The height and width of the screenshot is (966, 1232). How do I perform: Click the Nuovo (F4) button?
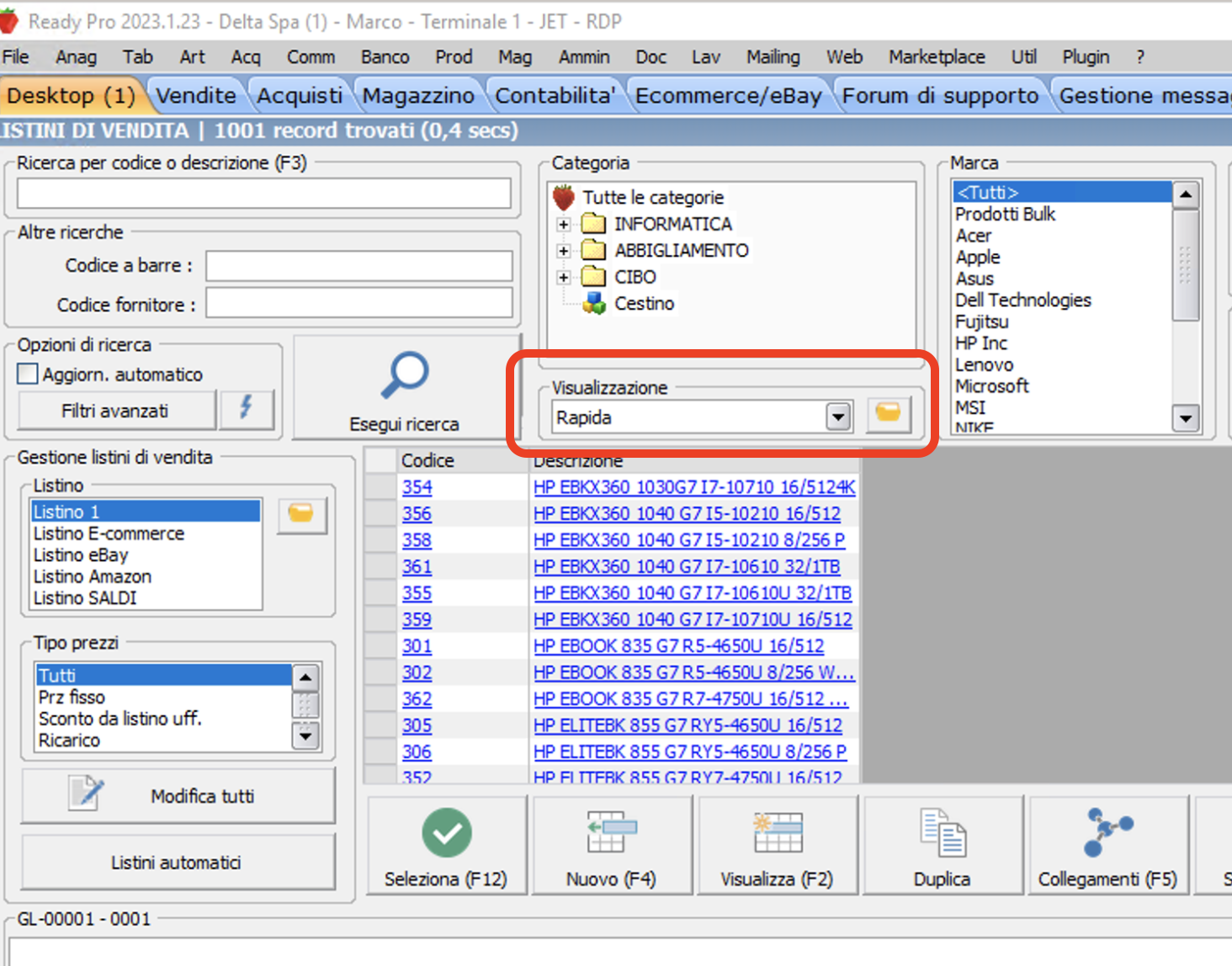pyautogui.click(x=612, y=845)
